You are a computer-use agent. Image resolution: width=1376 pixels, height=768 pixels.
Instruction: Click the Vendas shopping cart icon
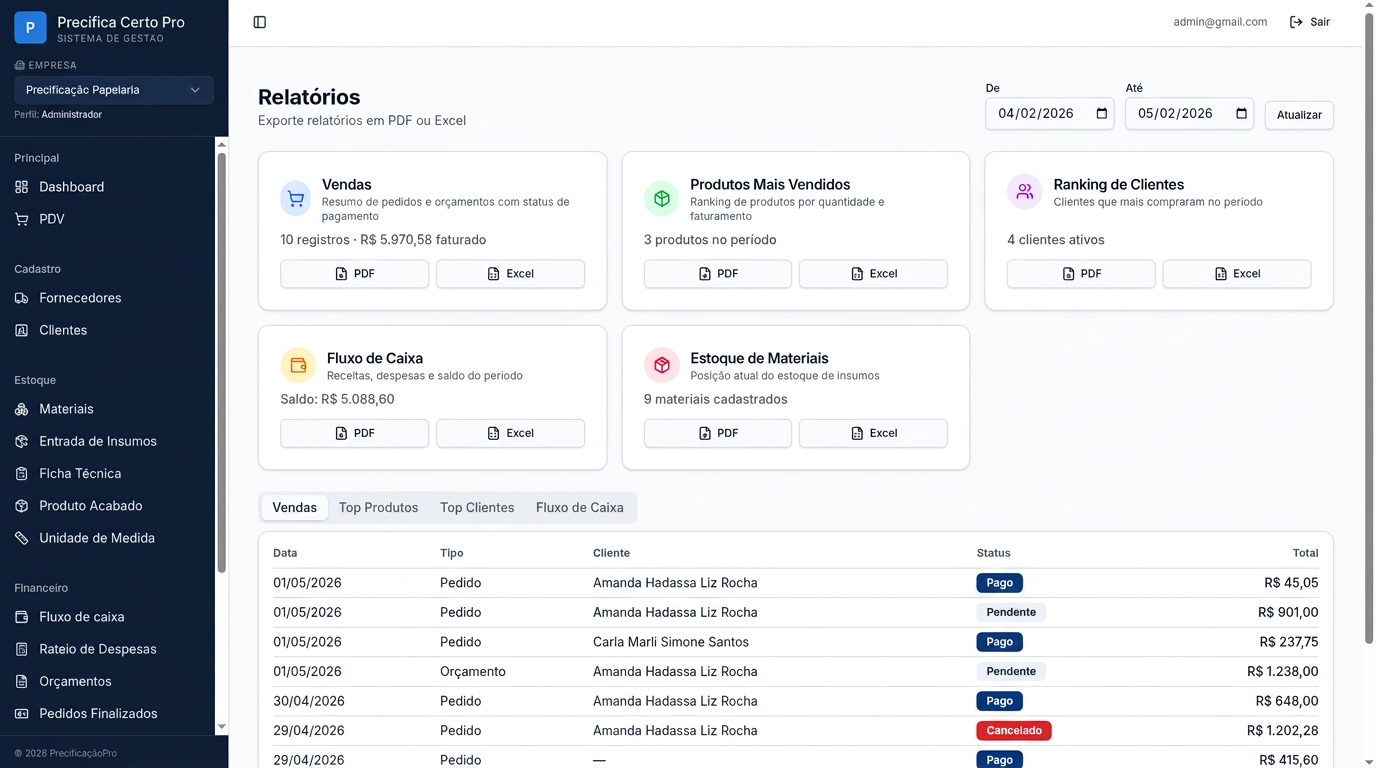[296, 199]
